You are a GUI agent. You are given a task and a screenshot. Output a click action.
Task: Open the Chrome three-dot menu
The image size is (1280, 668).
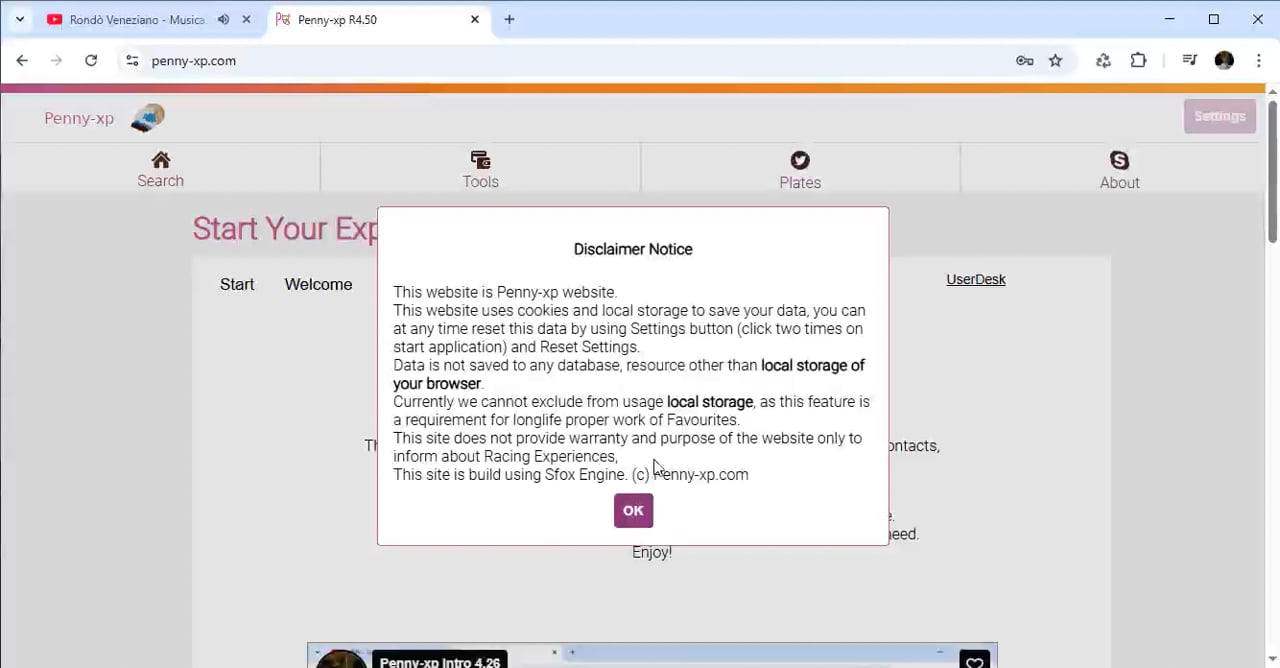1258,60
